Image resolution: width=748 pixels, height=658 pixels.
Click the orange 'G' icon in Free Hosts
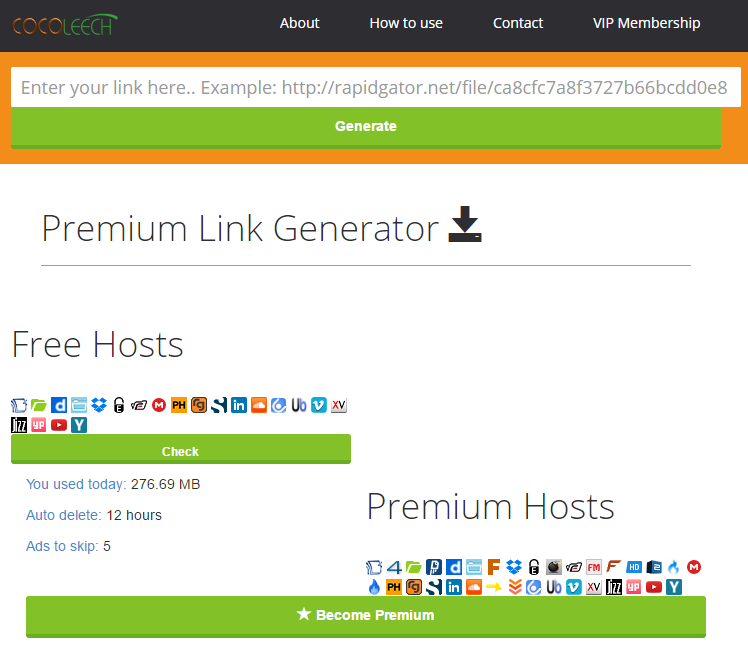[199, 405]
